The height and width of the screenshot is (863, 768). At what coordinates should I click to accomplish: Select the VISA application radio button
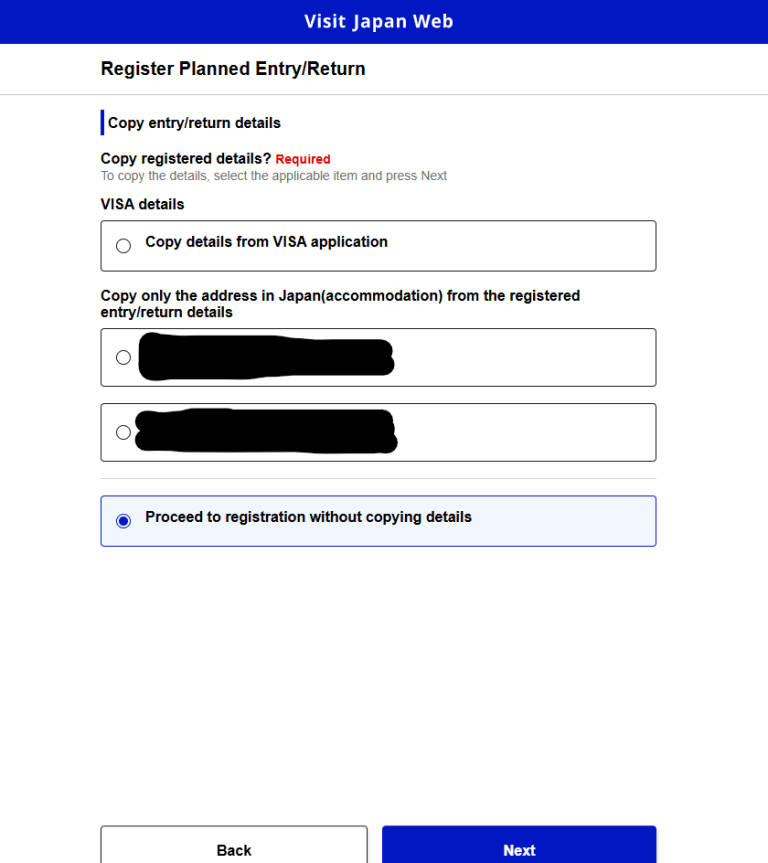tap(123, 246)
